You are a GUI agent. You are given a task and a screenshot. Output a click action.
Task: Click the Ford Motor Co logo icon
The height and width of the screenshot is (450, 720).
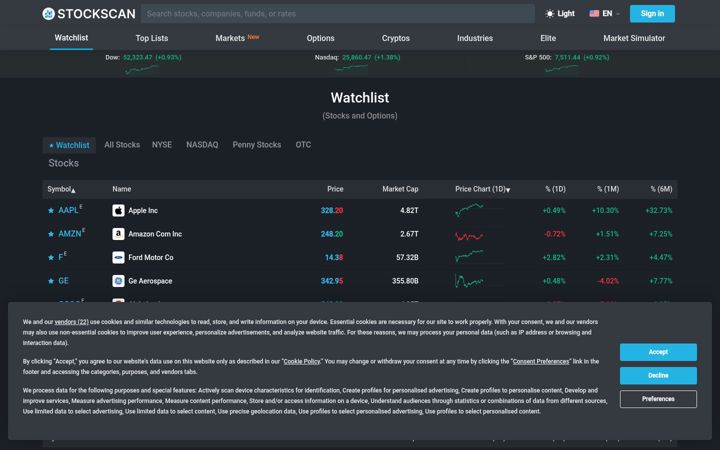(118, 257)
